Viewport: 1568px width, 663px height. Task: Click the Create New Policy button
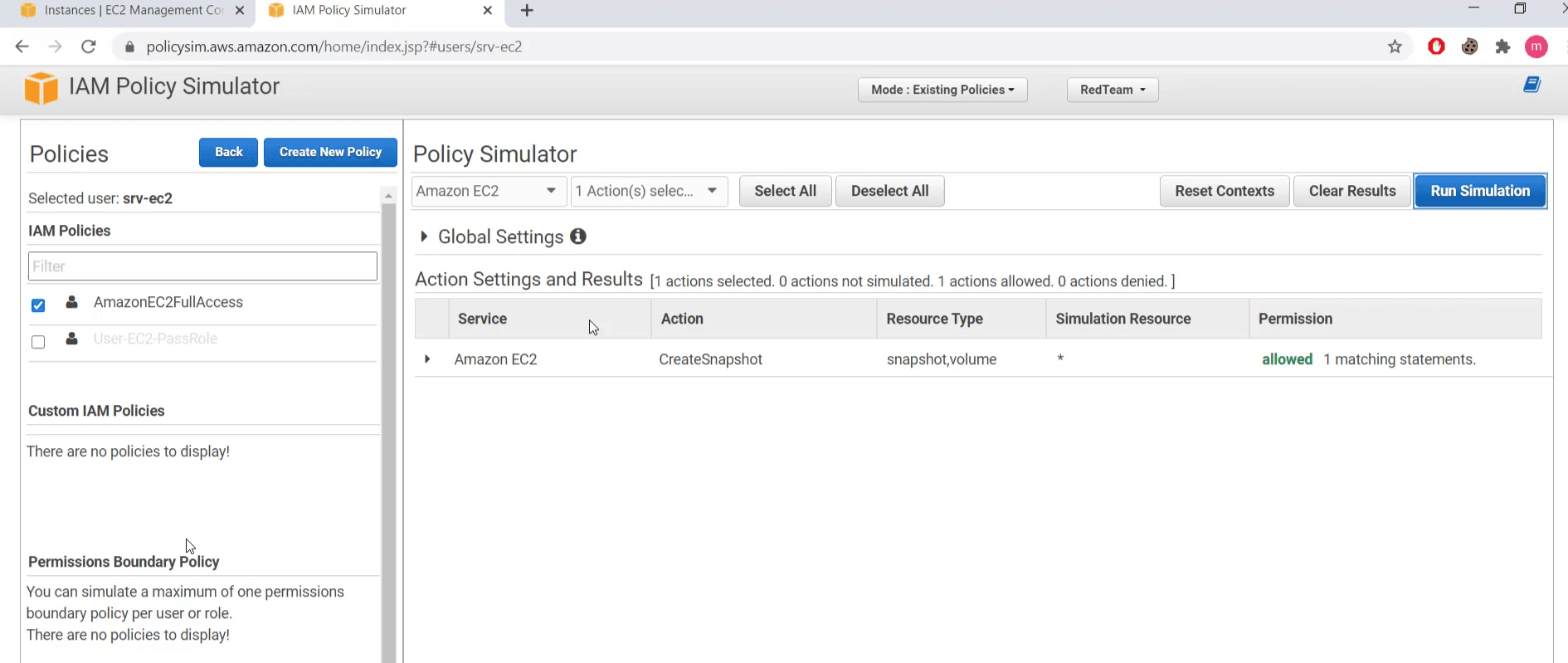(x=330, y=152)
